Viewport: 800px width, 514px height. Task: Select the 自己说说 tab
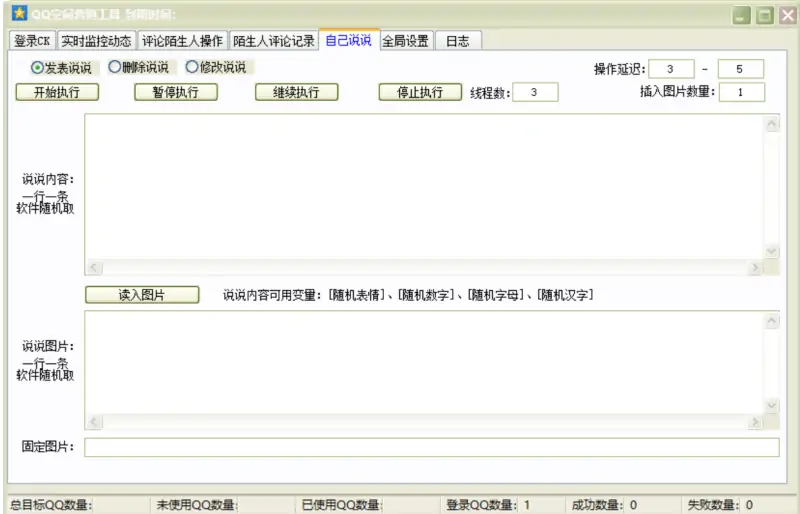(x=349, y=40)
